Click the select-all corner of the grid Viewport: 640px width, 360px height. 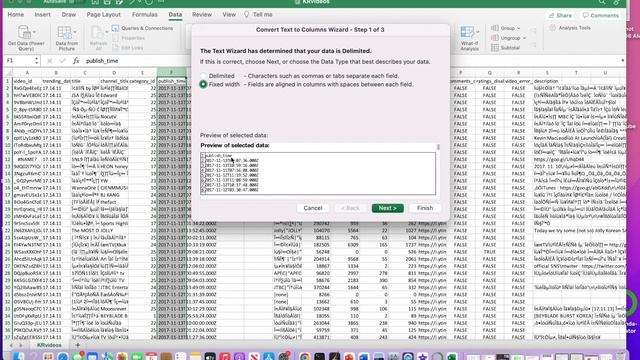click(x=7, y=73)
